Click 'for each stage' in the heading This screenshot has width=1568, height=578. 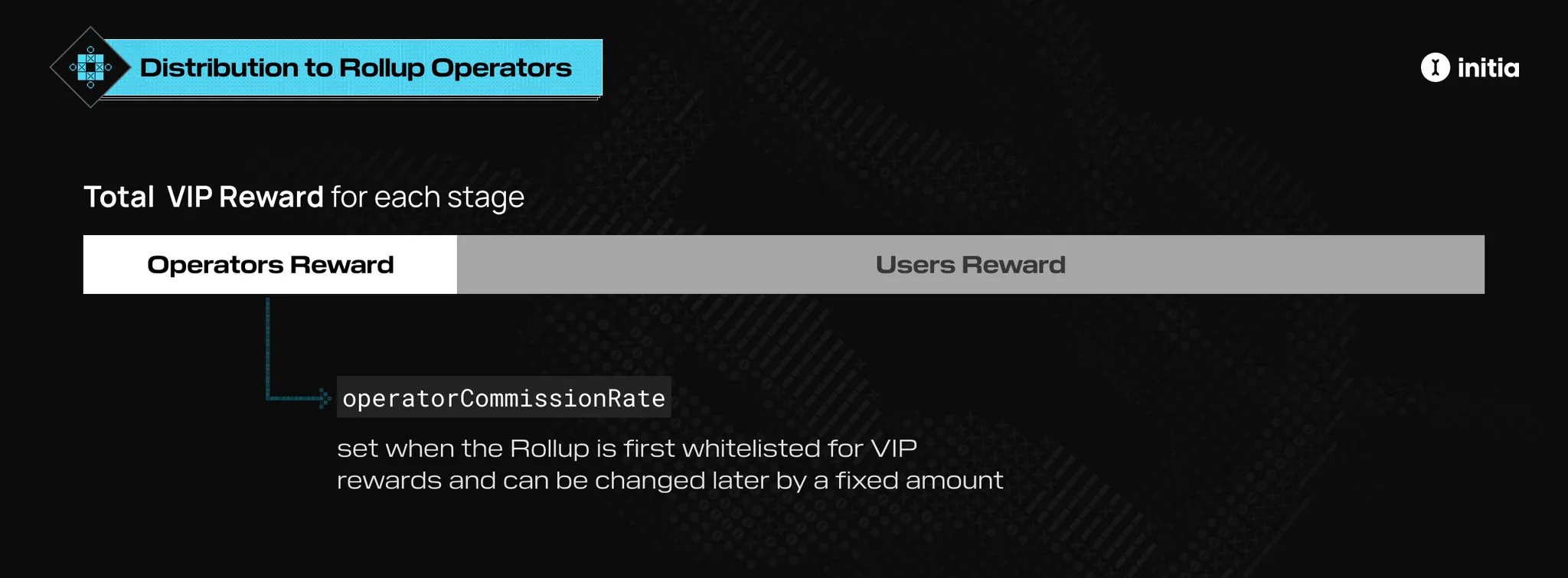(427, 198)
